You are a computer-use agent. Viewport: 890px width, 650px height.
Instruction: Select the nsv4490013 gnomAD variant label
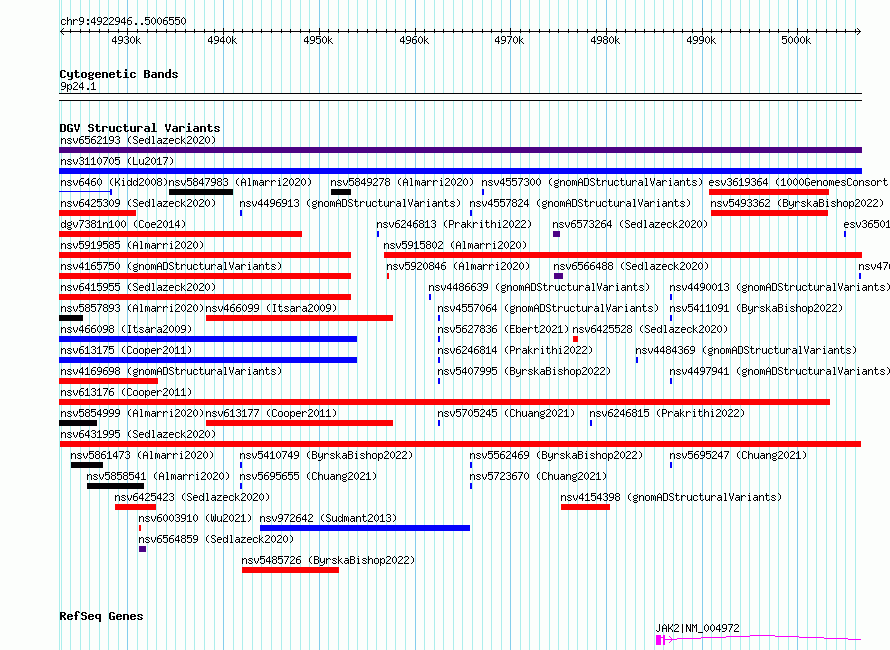point(780,287)
